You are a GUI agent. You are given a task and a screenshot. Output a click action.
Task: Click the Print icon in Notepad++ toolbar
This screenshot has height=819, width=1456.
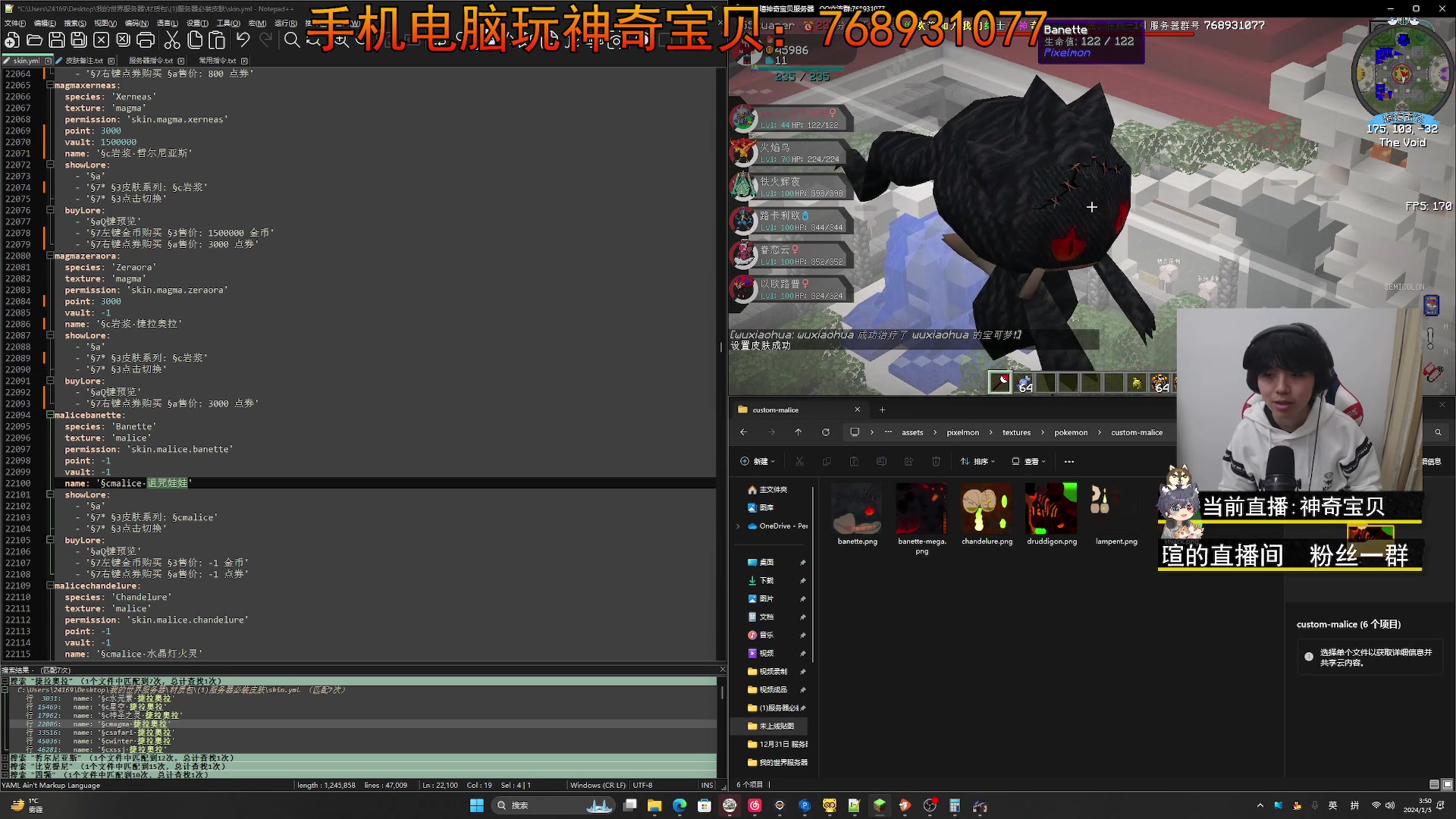tap(146, 40)
